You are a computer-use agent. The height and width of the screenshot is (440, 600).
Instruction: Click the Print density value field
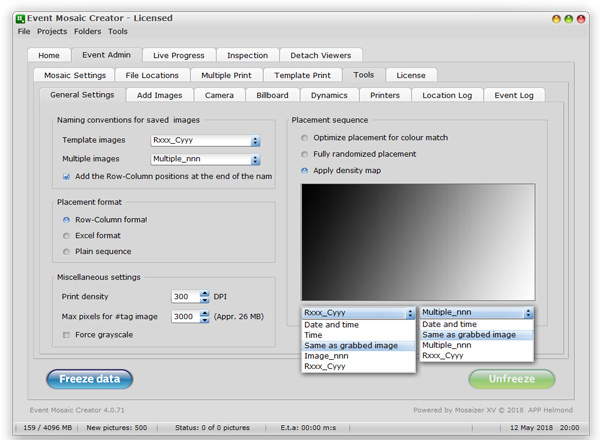[x=186, y=297]
